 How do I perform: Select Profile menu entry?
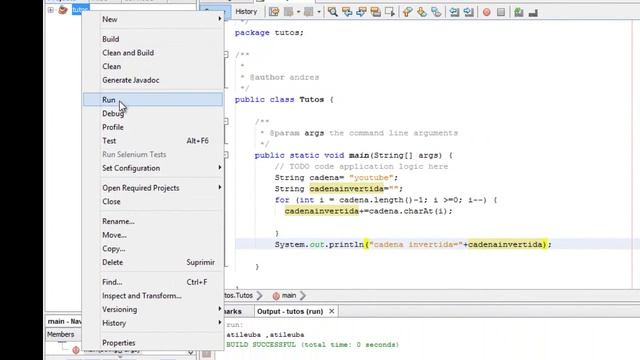point(153,127)
